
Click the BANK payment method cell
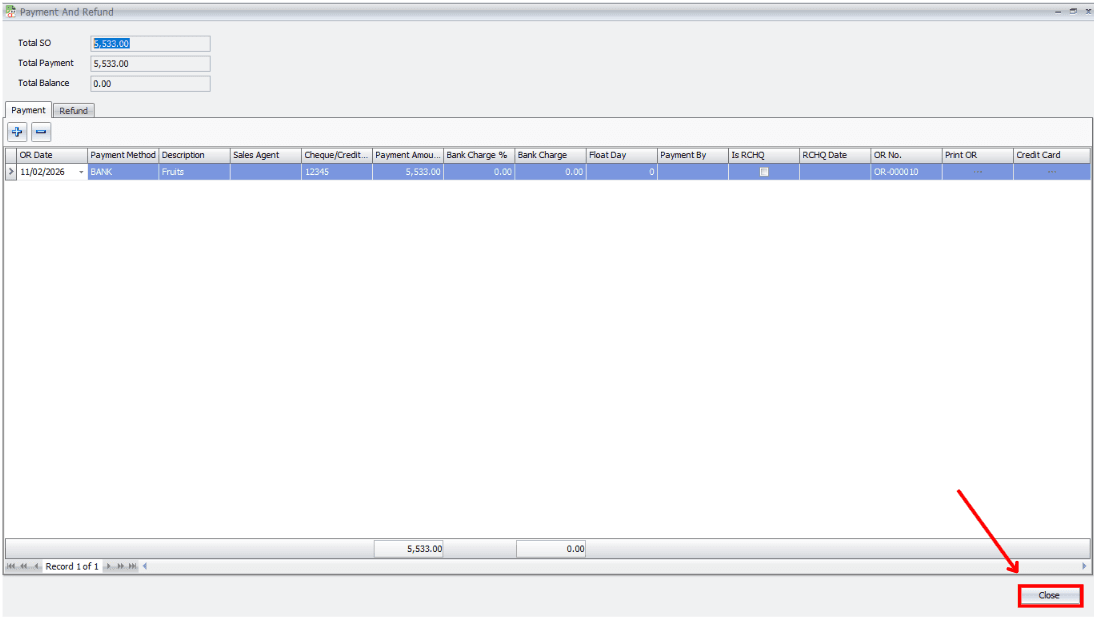pos(122,172)
